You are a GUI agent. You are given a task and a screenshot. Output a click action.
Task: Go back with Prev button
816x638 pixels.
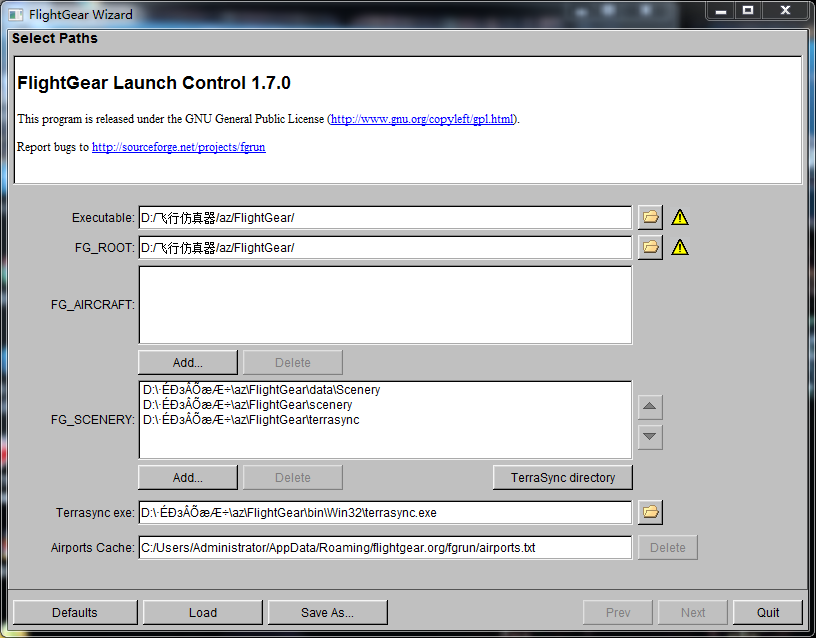pos(618,613)
